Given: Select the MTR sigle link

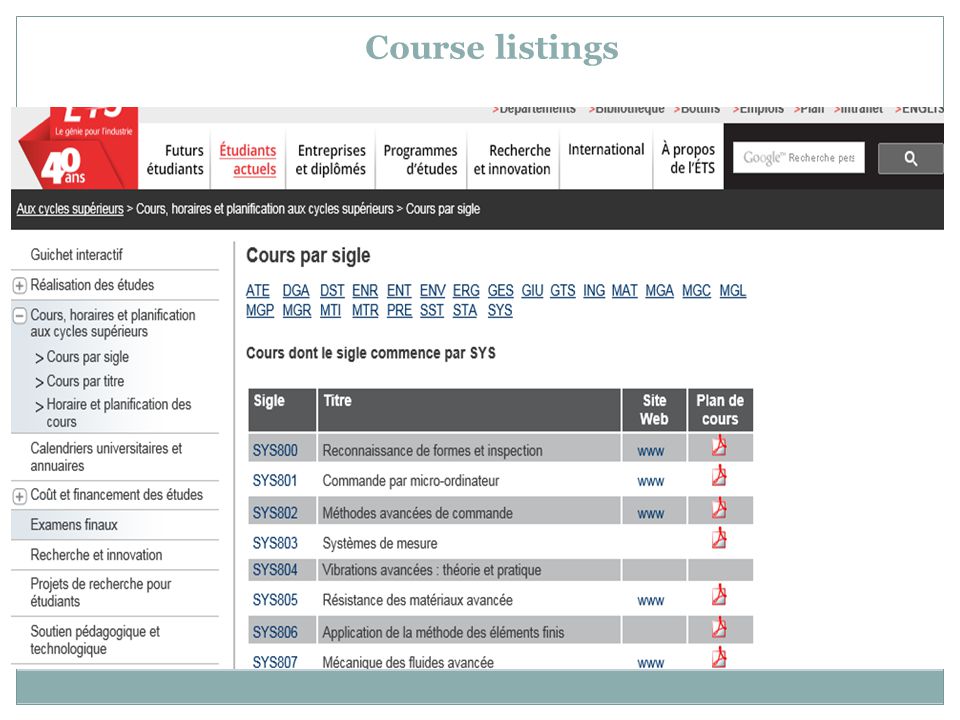Looking at the screenshot, I should click(x=366, y=310).
